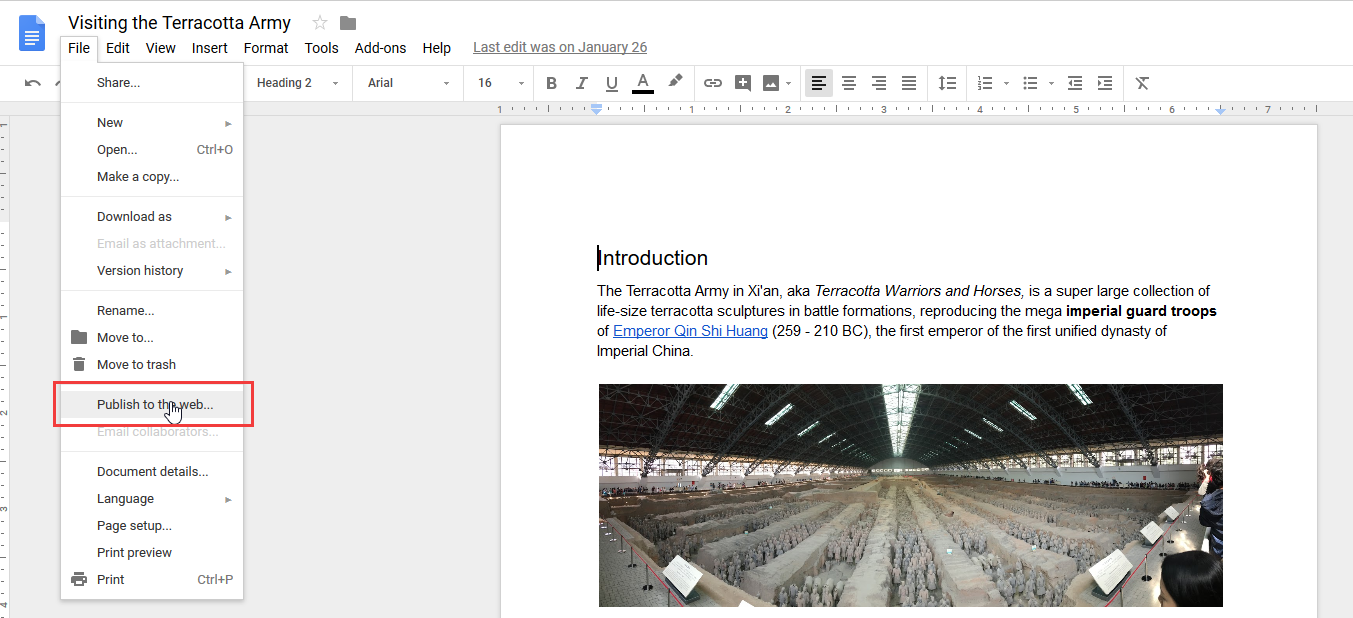Click the clear formatting icon
This screenshot has height=618, width=1353.
[x=1142, y=83]
